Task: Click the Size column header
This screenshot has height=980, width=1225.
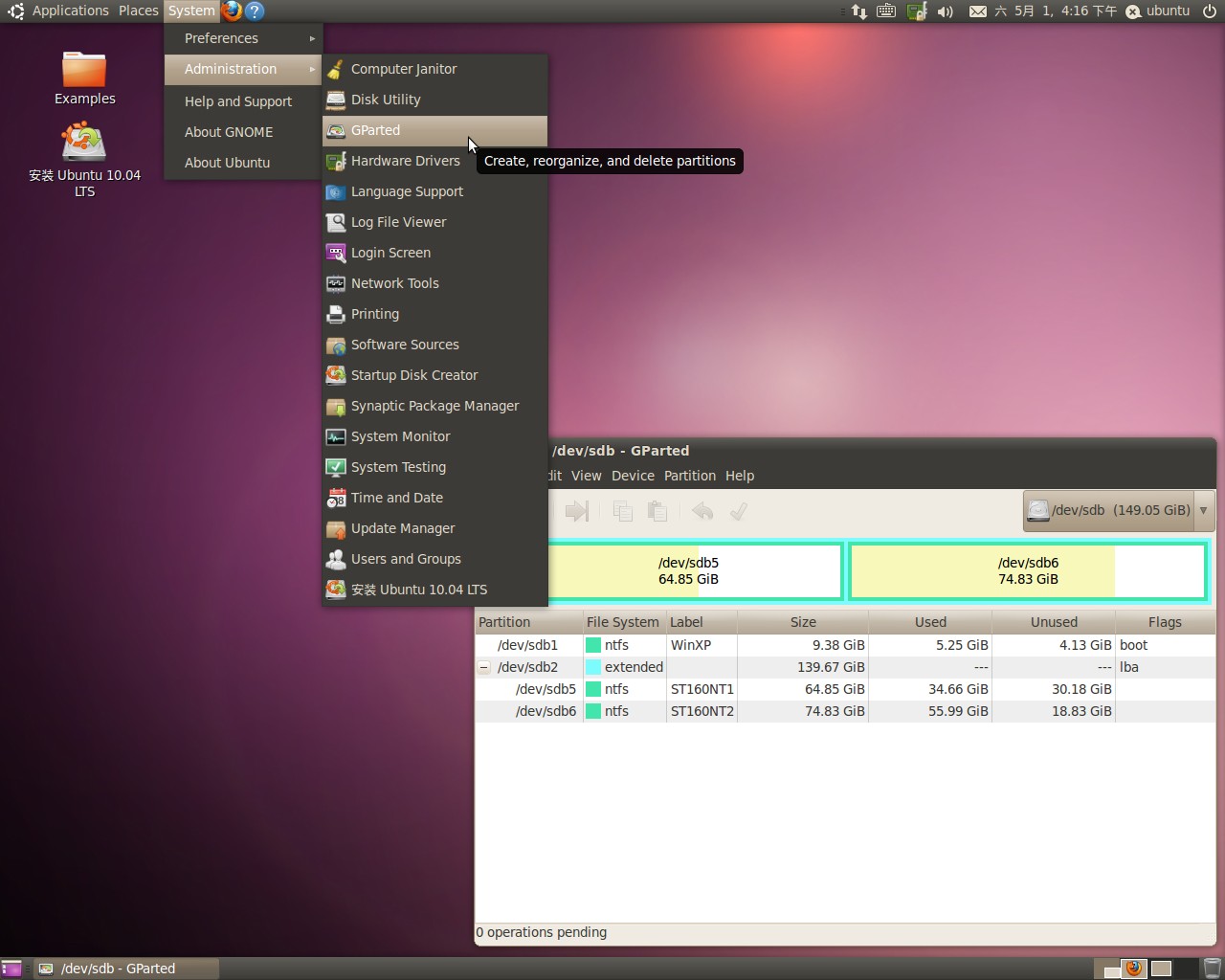Action: (x=803, y=622)
